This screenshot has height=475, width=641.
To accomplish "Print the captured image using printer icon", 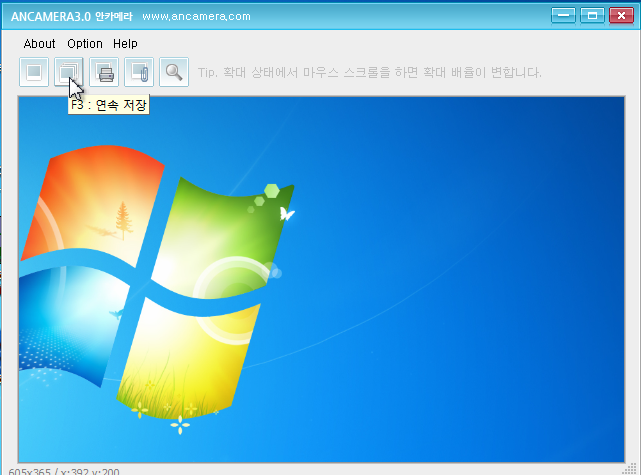I will click(x=104, y=72).
